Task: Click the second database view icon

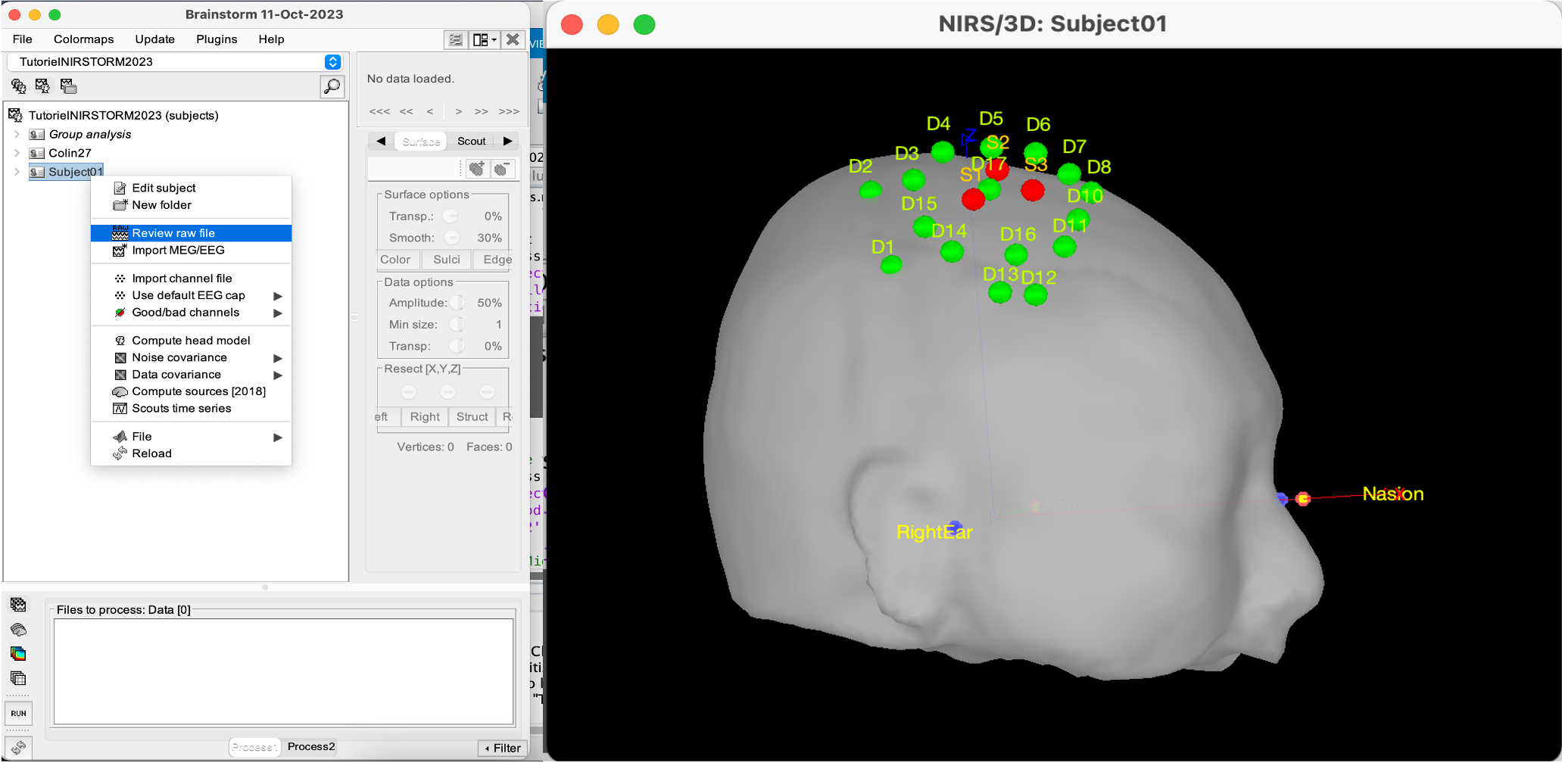Action: coord(43,86)
